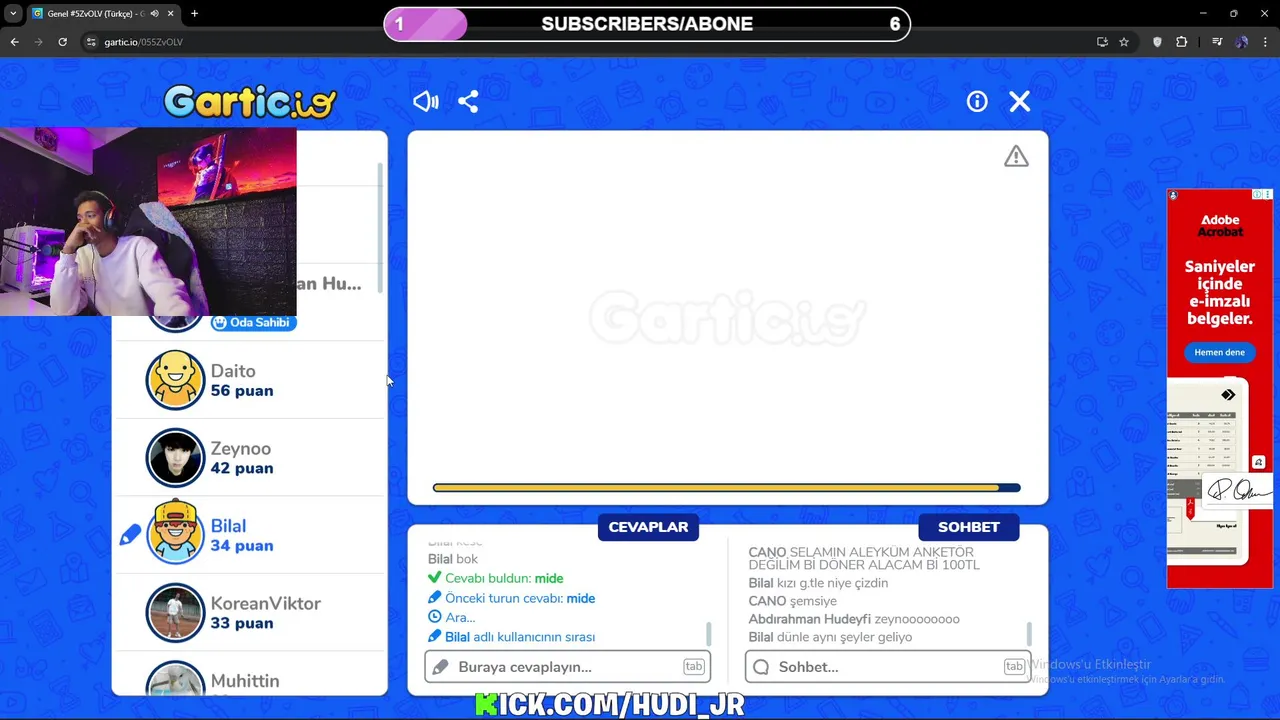The height and width of the screenshot is (720, 1280).
Task: Click the tab key hint in the answer field
Action: (x=693, y=667)
